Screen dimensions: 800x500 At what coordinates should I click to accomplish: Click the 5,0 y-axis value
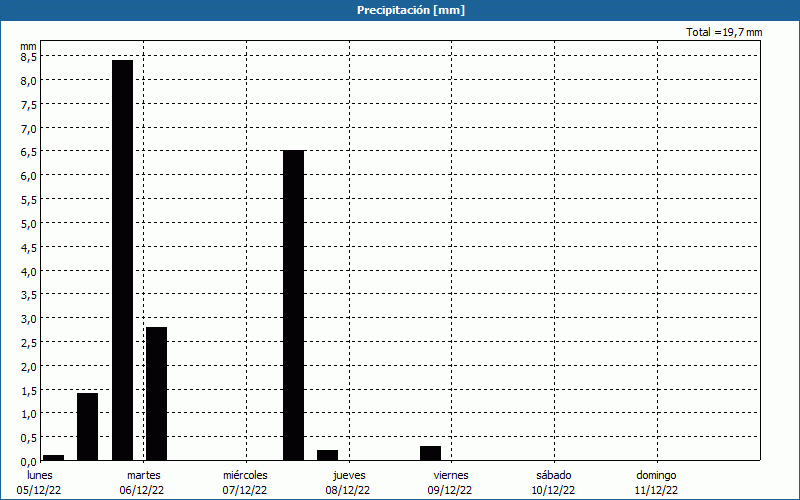29,223
